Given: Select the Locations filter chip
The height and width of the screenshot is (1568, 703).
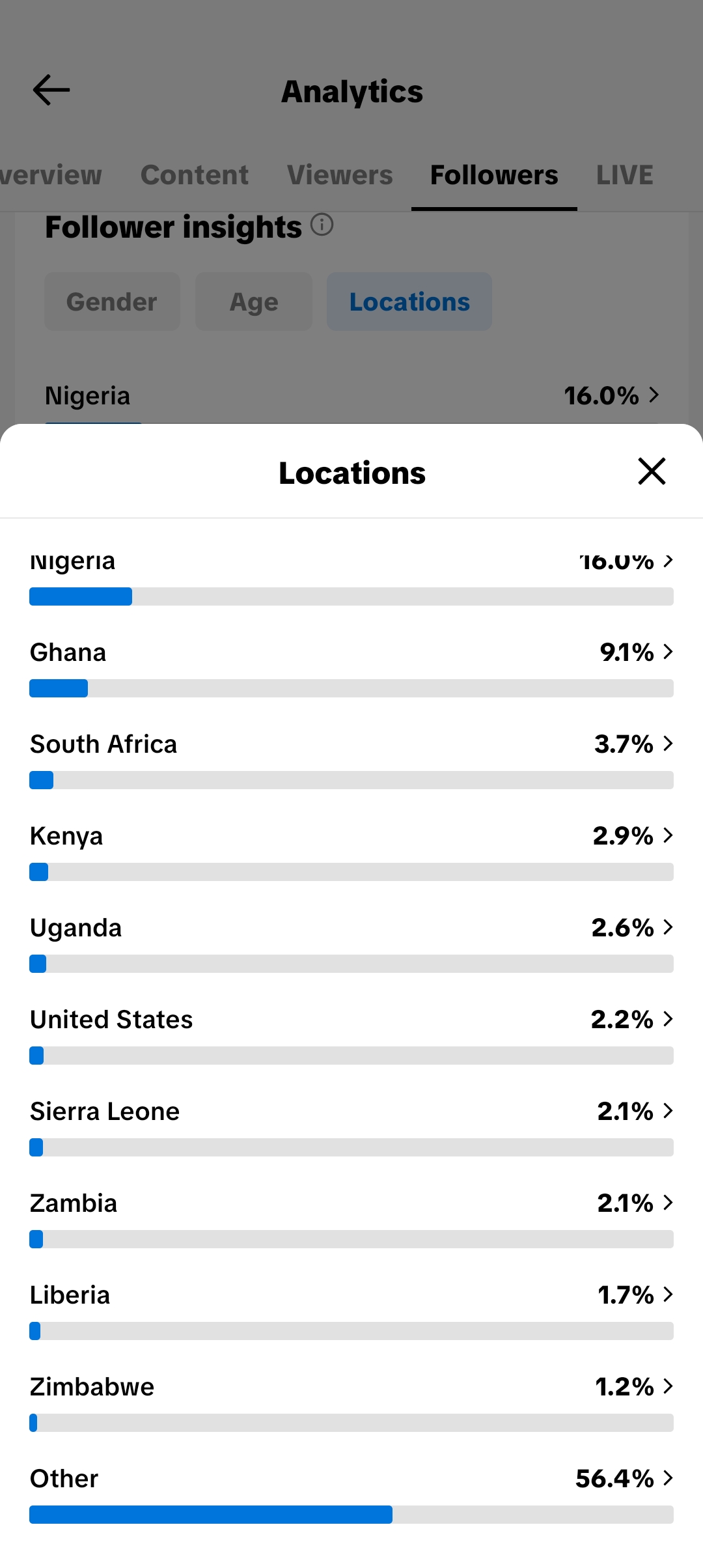Looking at the screenshot, I should pos(409,301).
